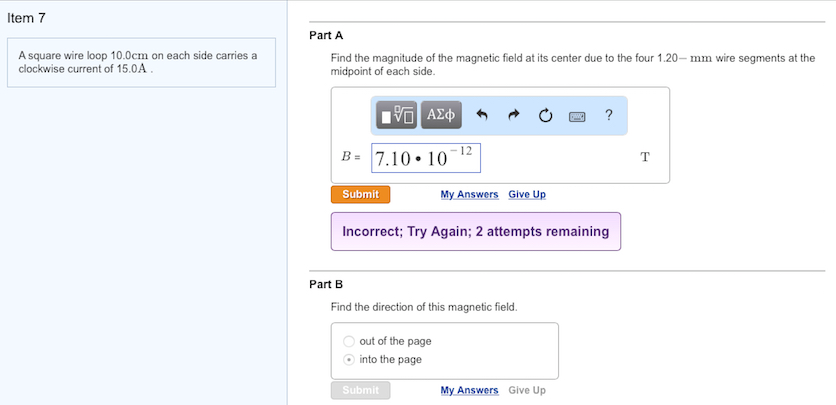Open the math templates (fraction/root) tool

click(398, 115)
